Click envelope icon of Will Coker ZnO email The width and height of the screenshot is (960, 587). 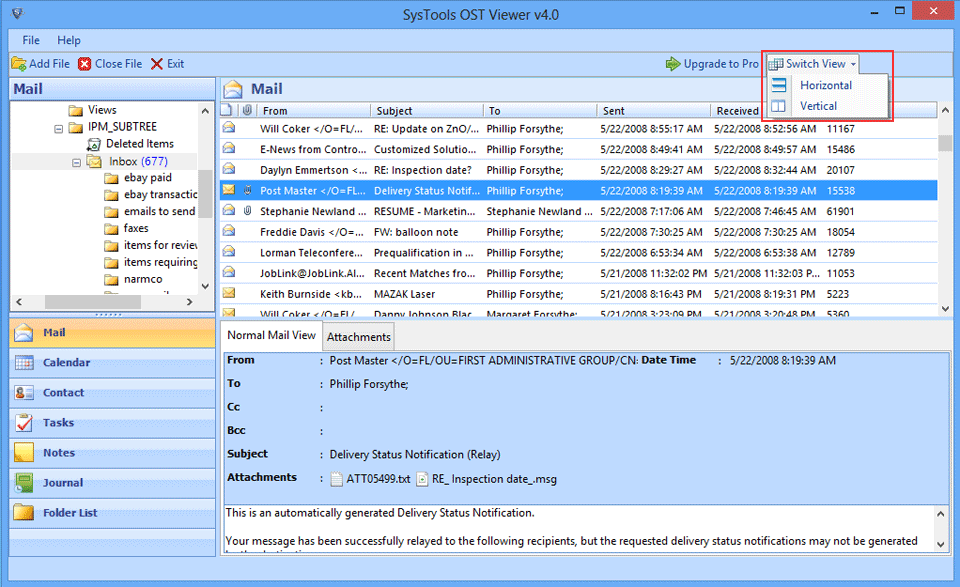coord(229,127)
